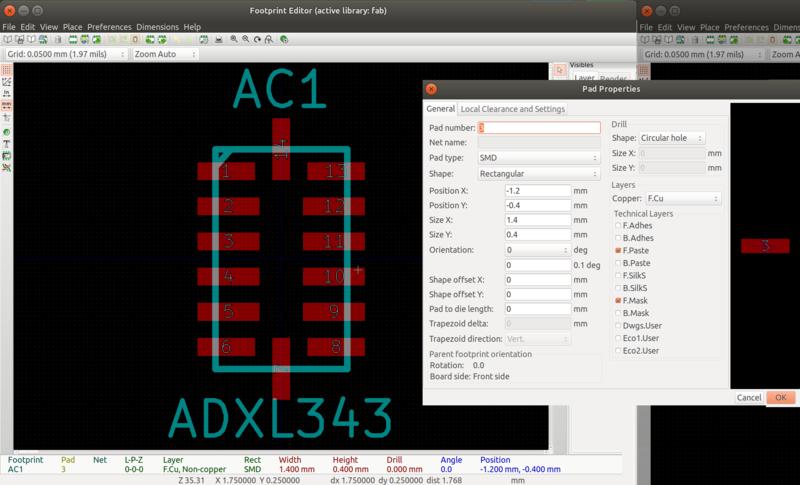Switch units to millimeters icon
800x485 pixels.
pyautogui.click(x=6, y=106)
